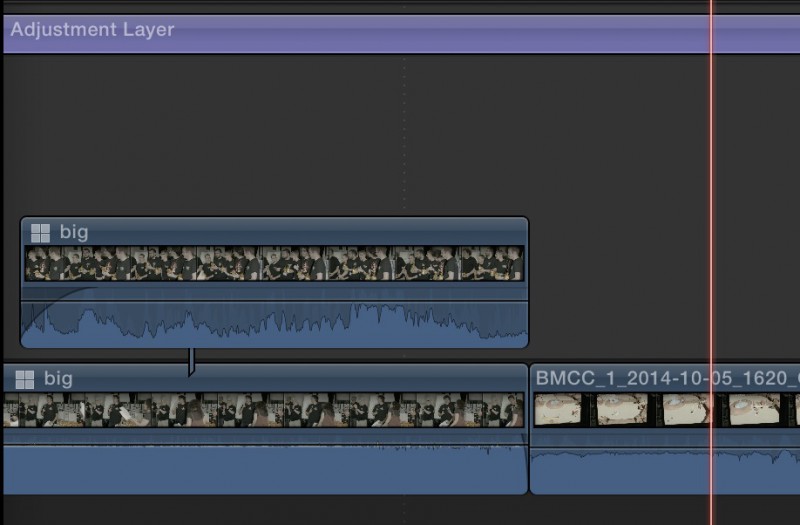Click the red playhead line

[x=711, y=262]
